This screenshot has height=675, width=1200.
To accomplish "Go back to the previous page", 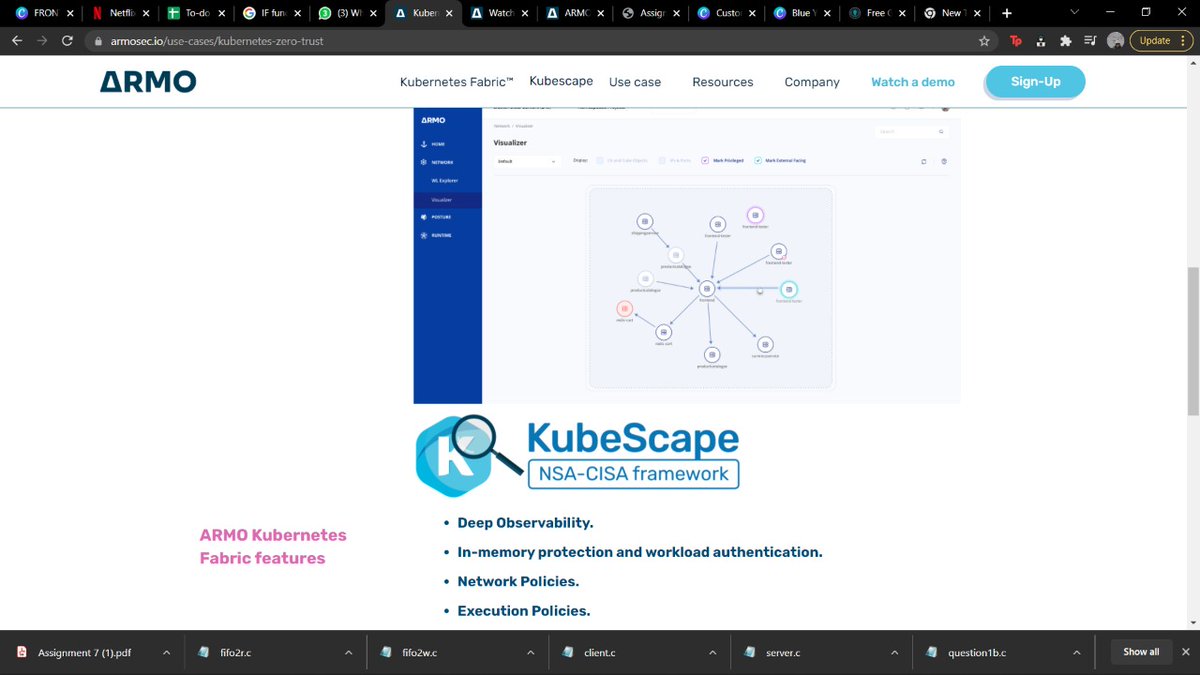I will [17, 41].
